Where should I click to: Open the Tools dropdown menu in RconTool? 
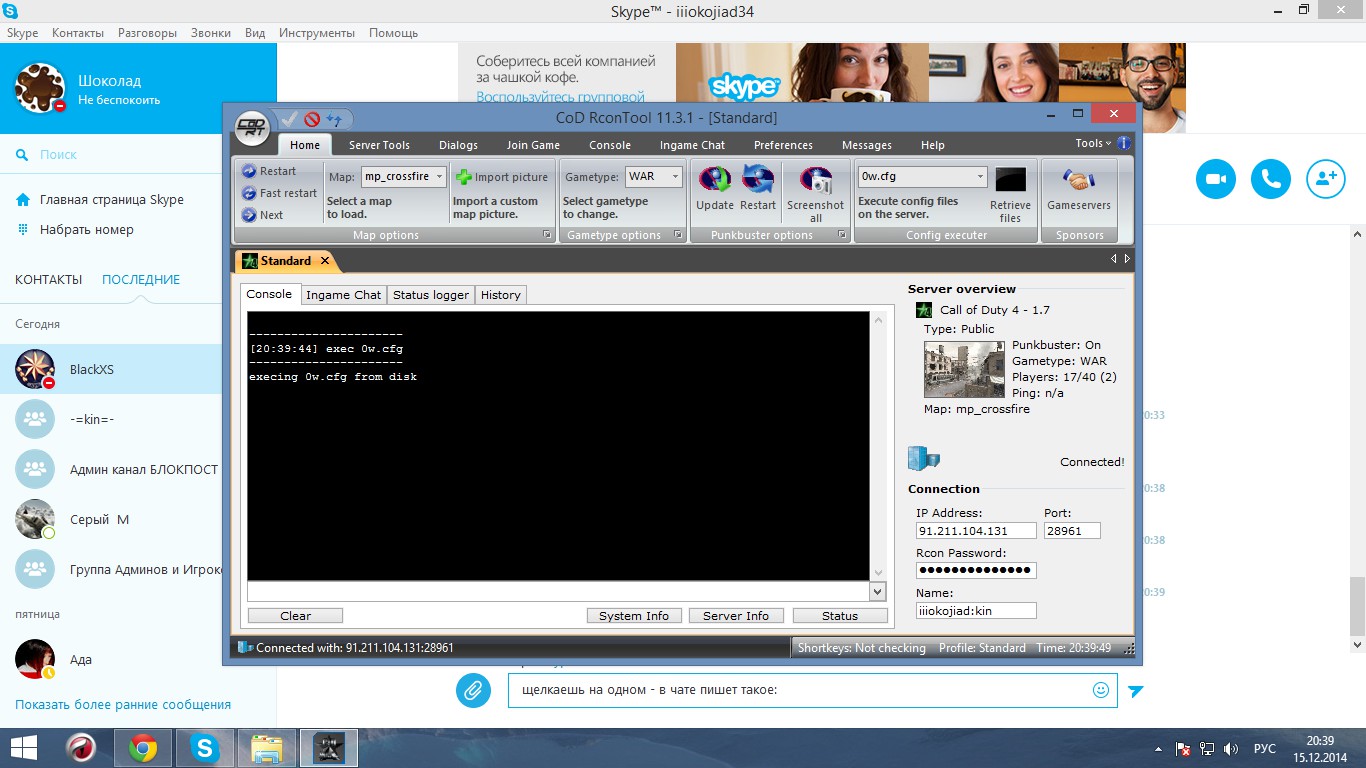1093,143
